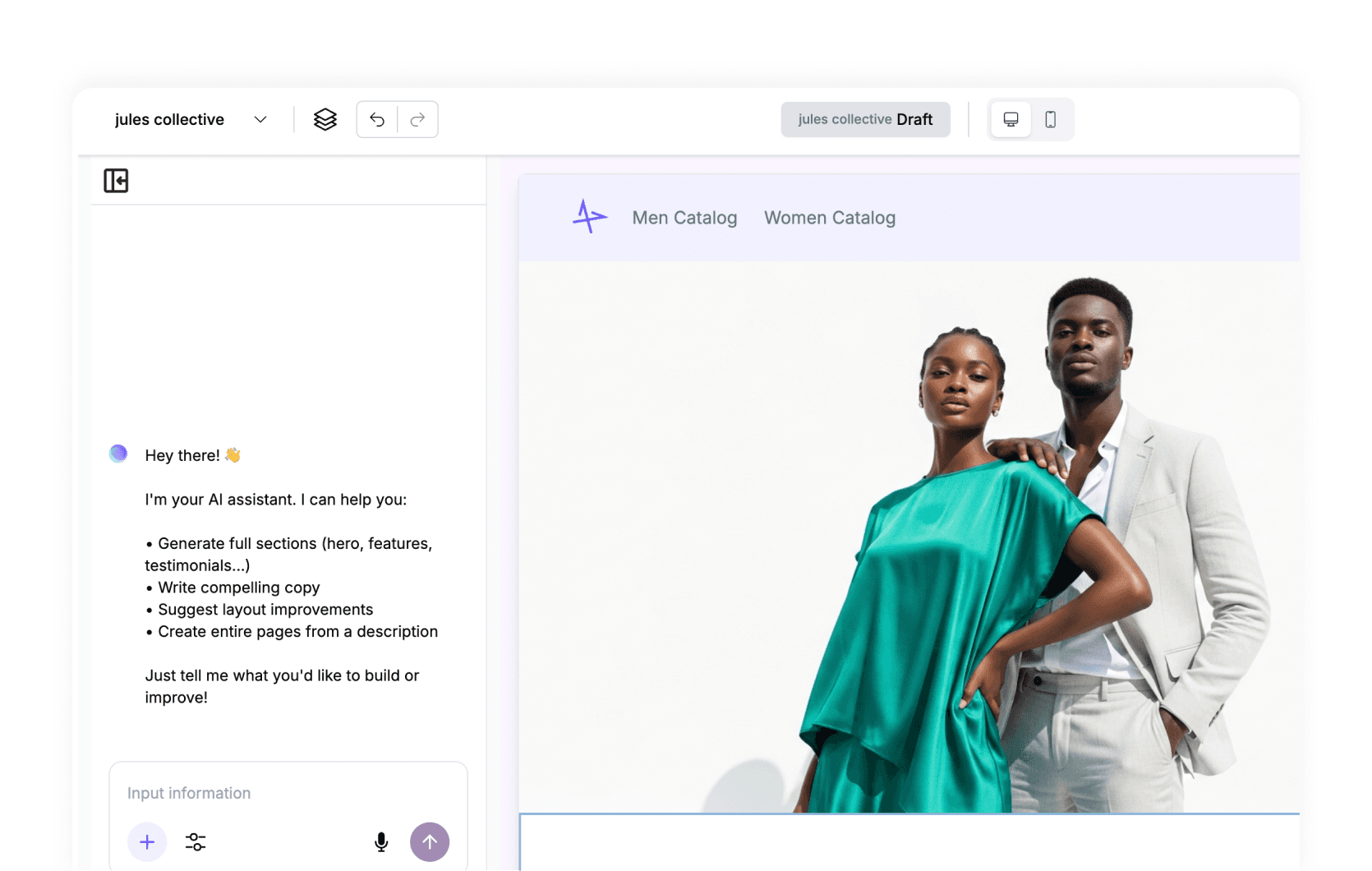
Task: Open the jules collective project dropdown
Action: (191, 120)
